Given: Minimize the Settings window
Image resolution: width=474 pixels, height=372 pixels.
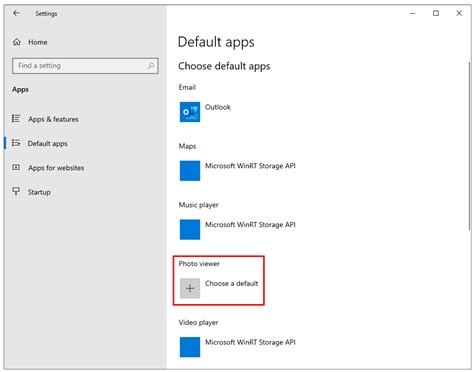Looking at the screenshot, I should pyautogui.click(x=413, y=13).
